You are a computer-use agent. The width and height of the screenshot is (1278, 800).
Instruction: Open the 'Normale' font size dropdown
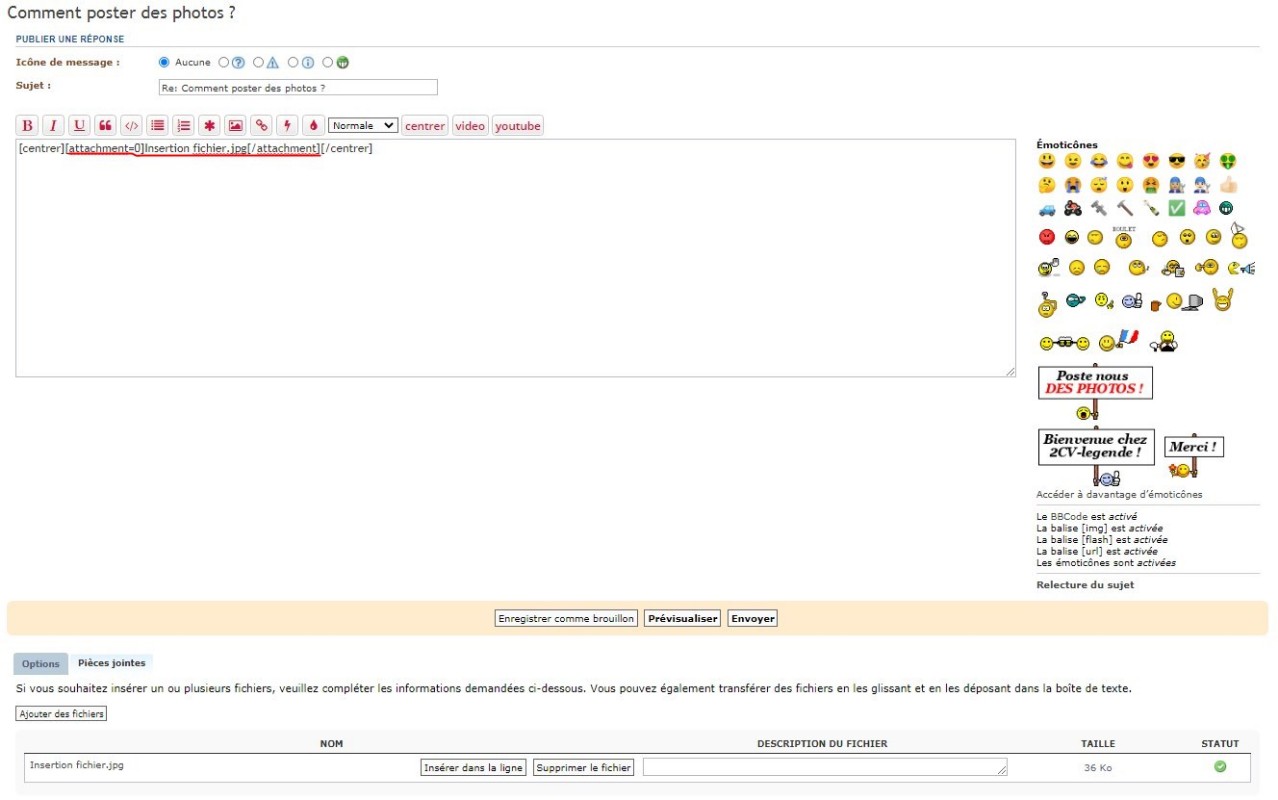(x=363, y=126)
